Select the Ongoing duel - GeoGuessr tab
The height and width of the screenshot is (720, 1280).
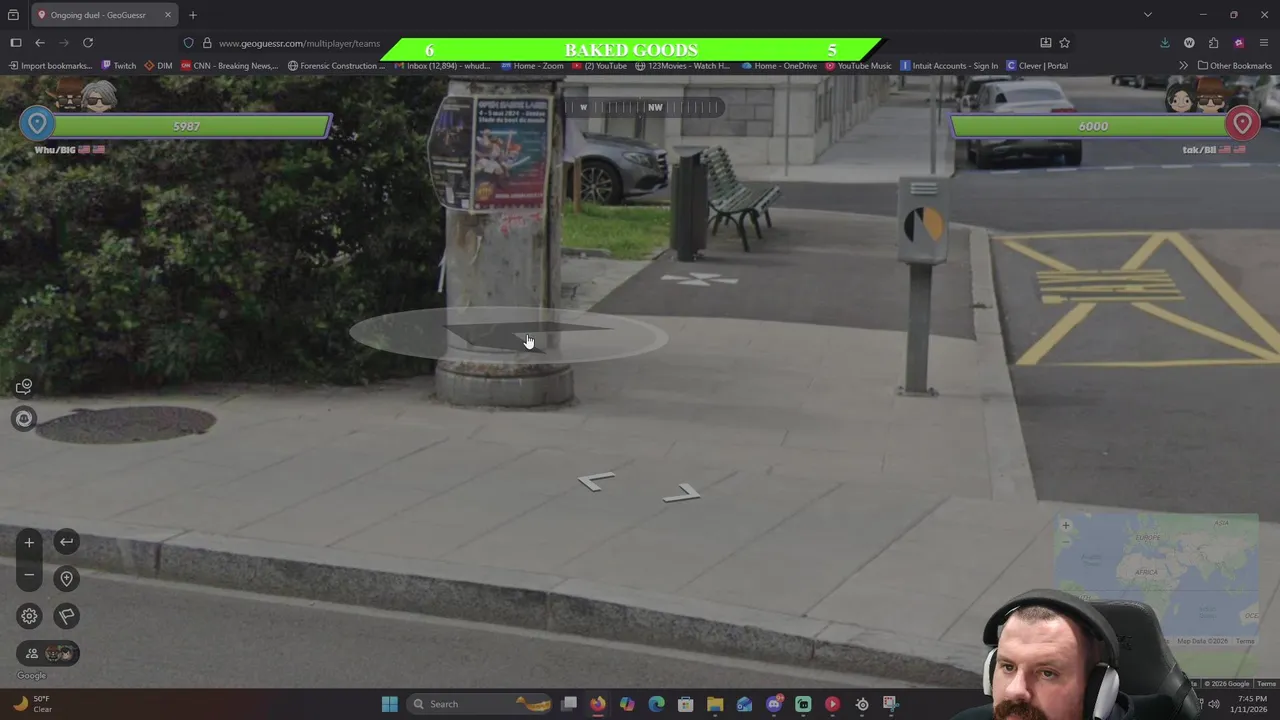click(104, 15)
